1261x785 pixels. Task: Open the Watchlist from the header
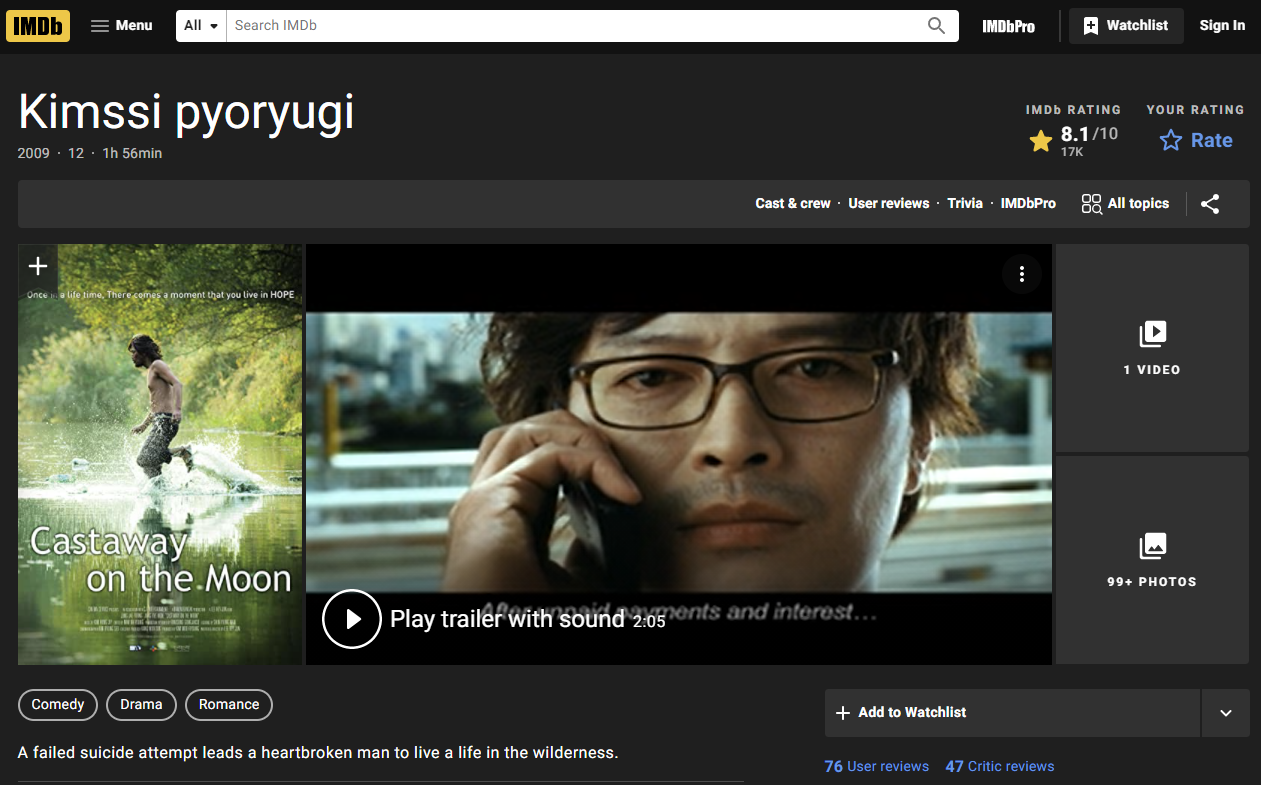click(x=1126, y=25)
